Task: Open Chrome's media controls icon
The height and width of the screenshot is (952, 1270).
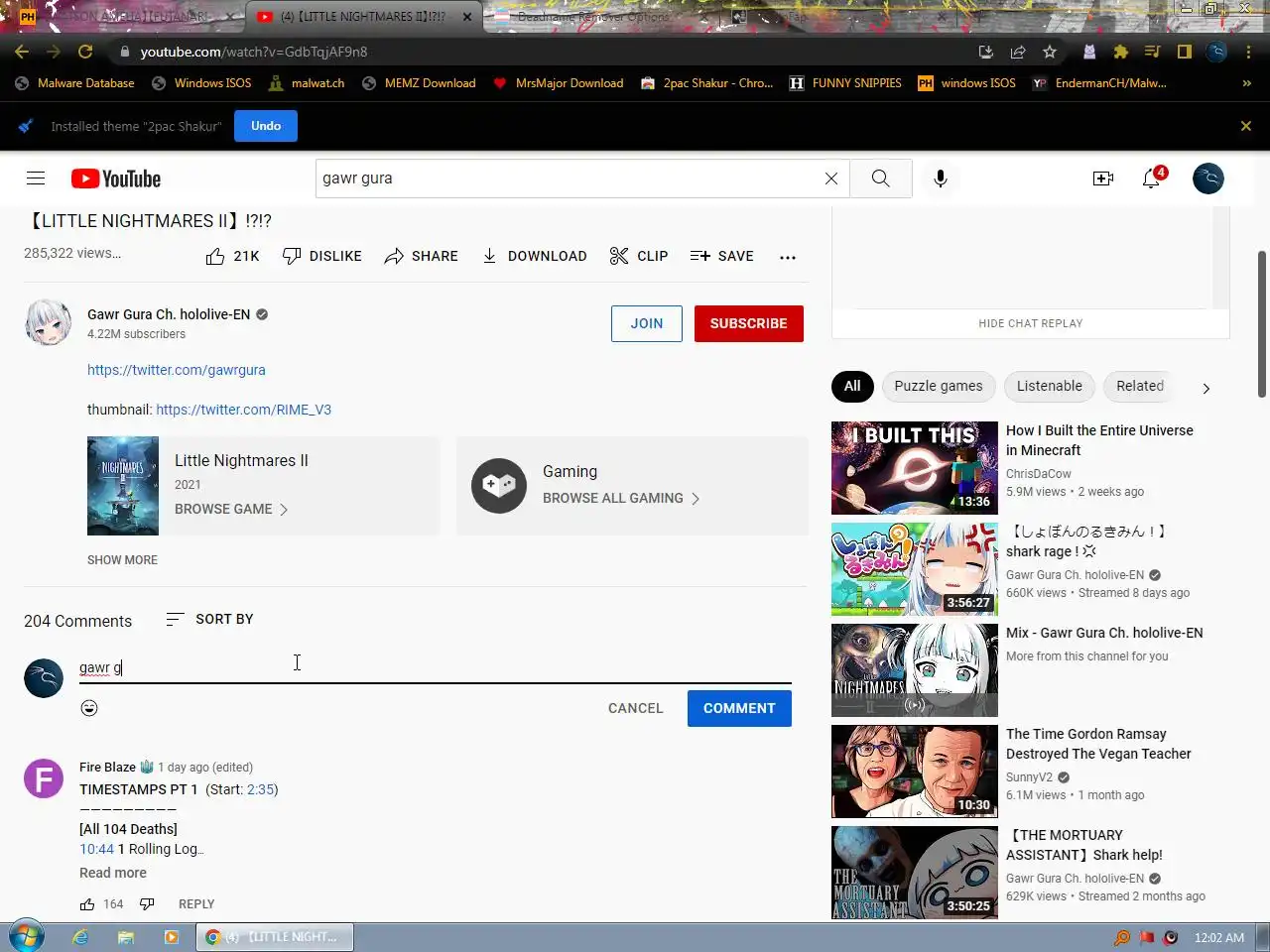Action: [1152, 52]
